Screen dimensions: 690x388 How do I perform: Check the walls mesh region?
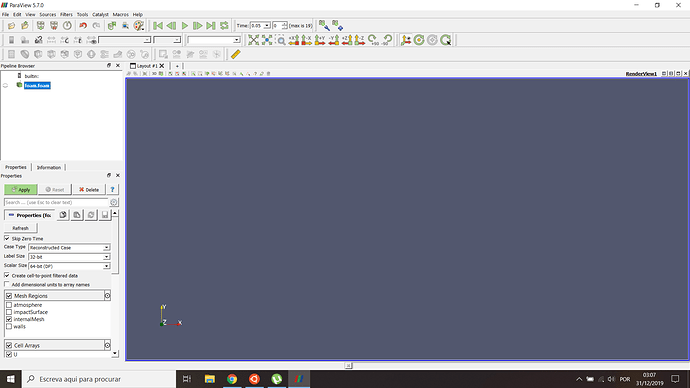[9, 326]
